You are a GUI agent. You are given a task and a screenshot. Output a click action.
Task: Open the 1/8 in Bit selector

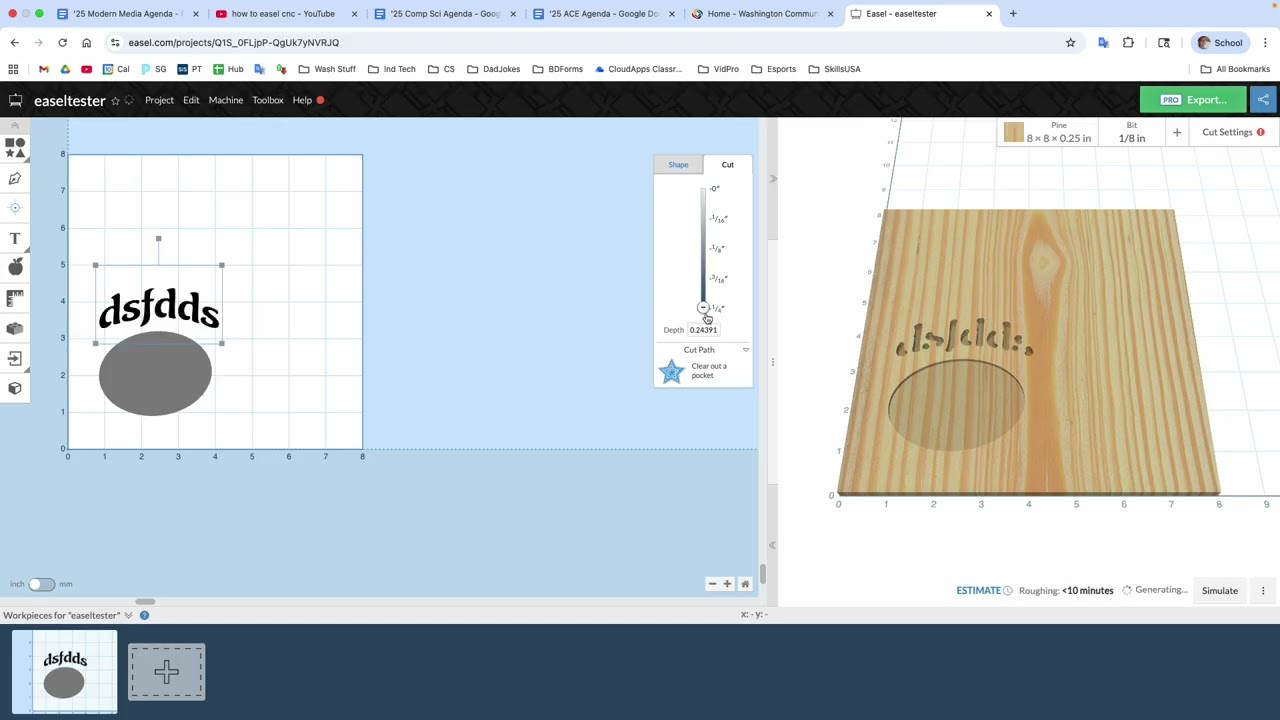[x=1132, y=132]
